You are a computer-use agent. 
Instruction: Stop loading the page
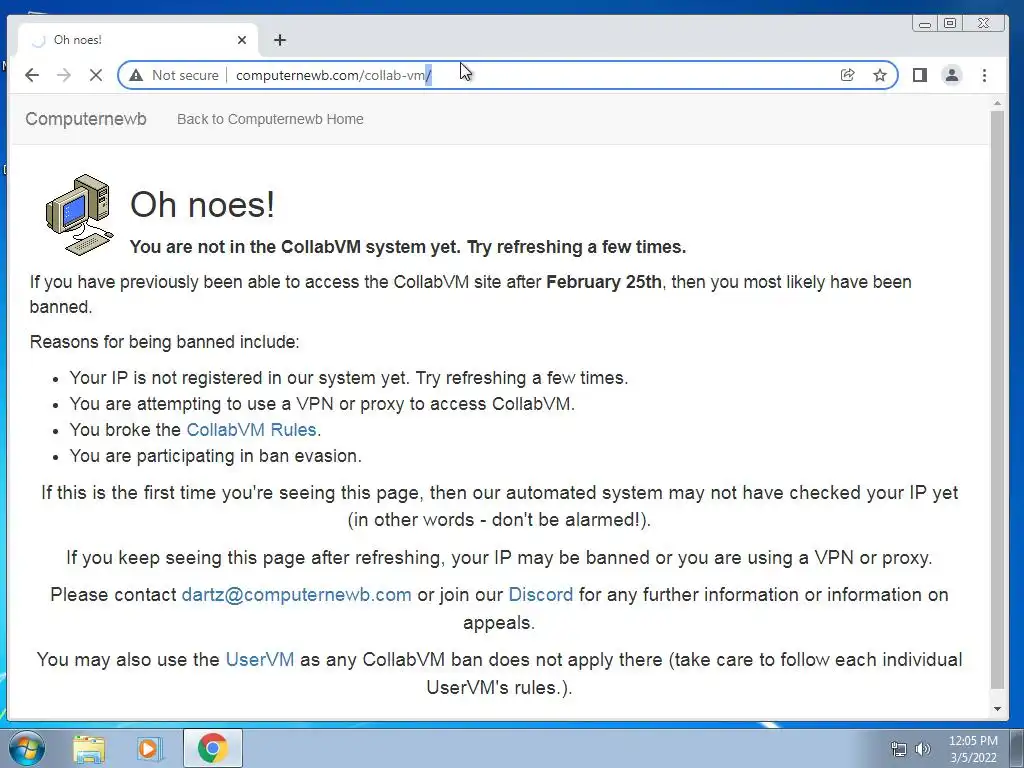point(95,75)
